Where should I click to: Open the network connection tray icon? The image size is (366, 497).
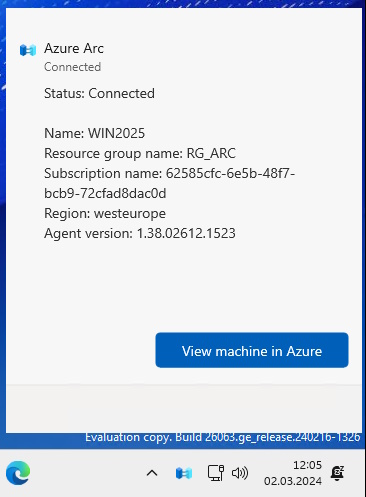tap(216, 473)
